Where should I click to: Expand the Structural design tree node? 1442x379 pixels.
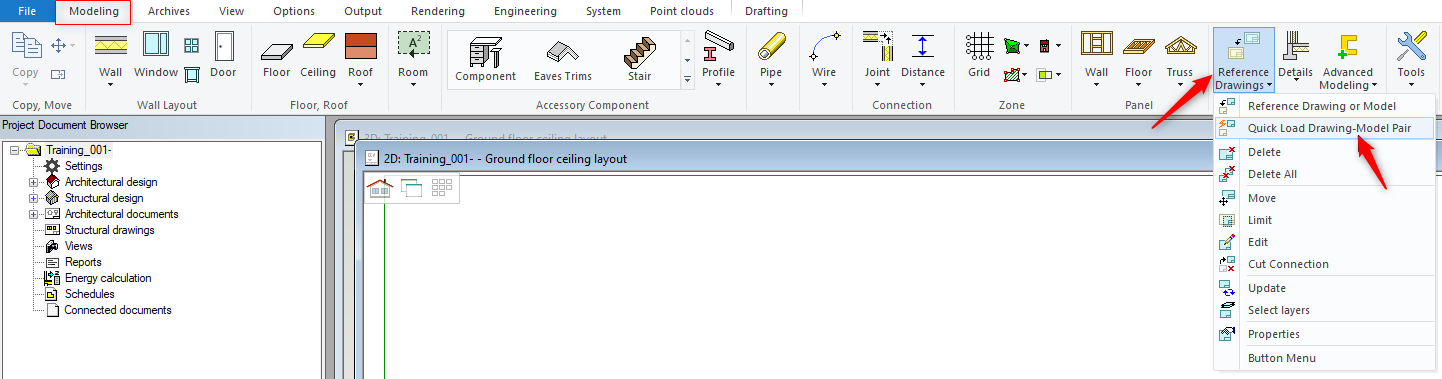point(33,198)
